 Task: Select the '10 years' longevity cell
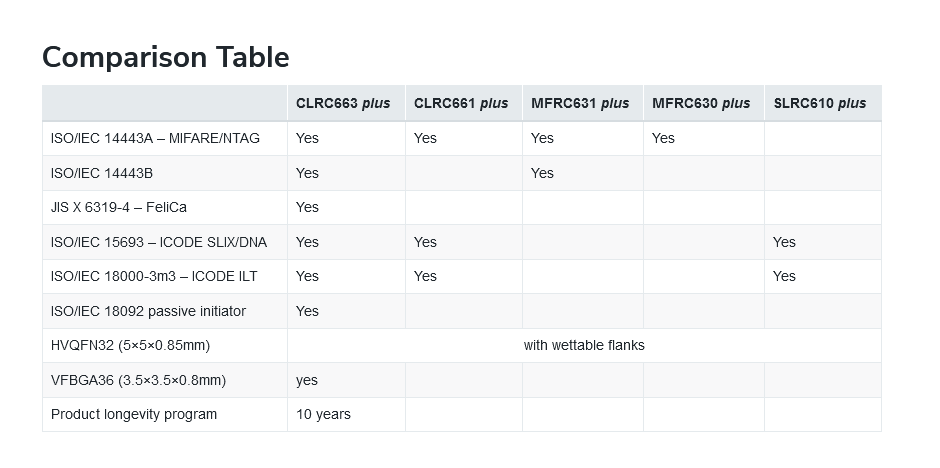point(323,414)
